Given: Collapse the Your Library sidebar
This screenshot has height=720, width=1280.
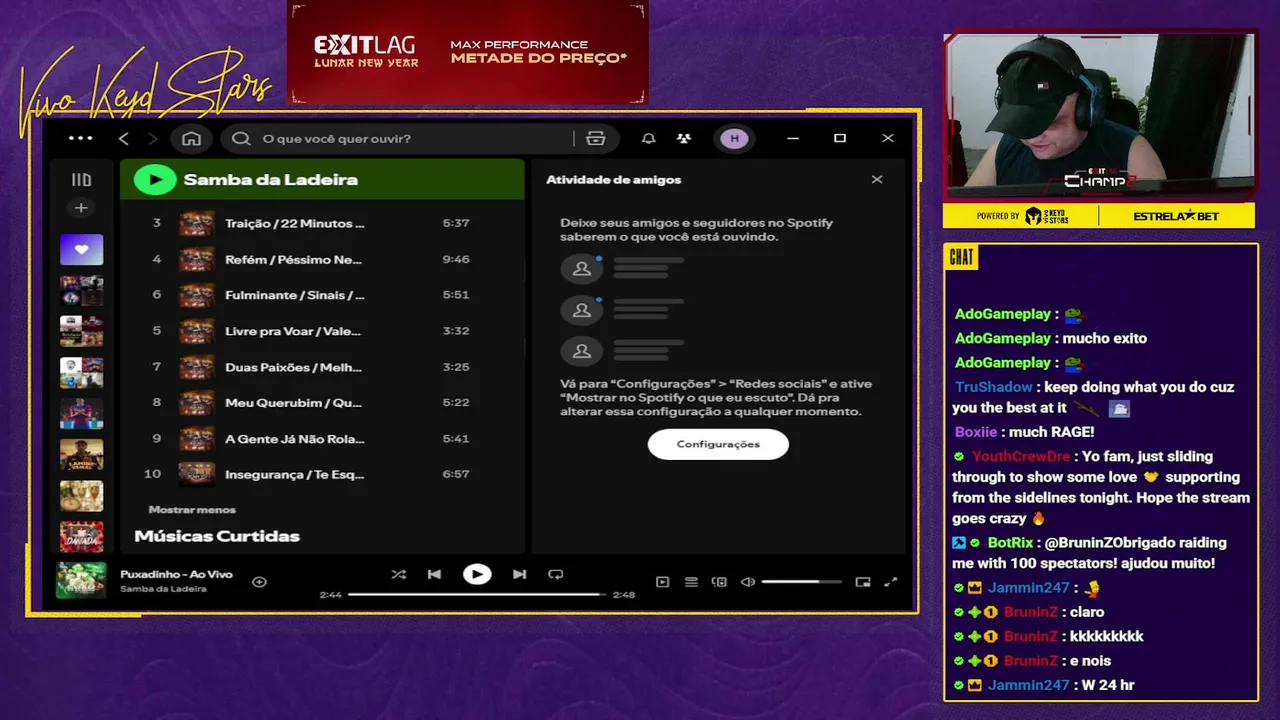Looking at the screenshot, I should pos(81,180).
